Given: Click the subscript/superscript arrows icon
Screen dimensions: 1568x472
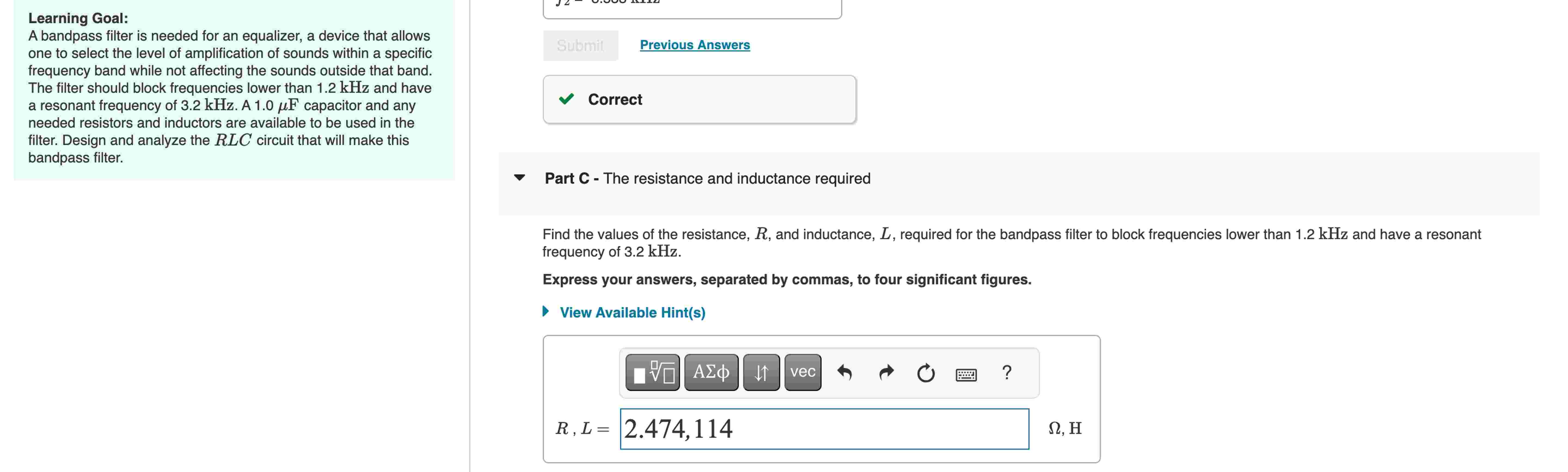Looking at the screenshot, I should tap(761, 372).
